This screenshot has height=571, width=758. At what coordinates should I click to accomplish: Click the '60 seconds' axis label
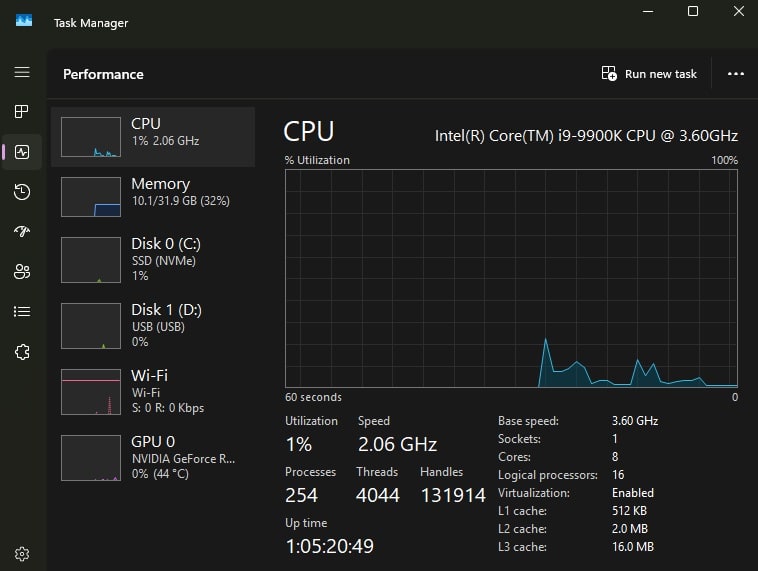point(313,397)
